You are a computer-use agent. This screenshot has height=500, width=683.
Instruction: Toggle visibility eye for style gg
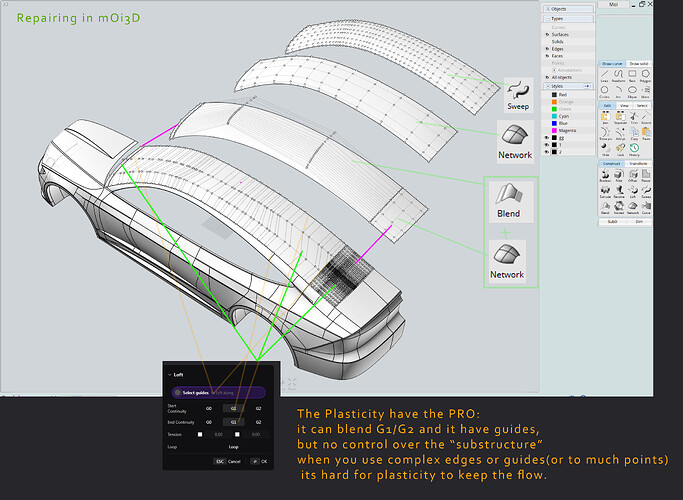coord(547,138)
